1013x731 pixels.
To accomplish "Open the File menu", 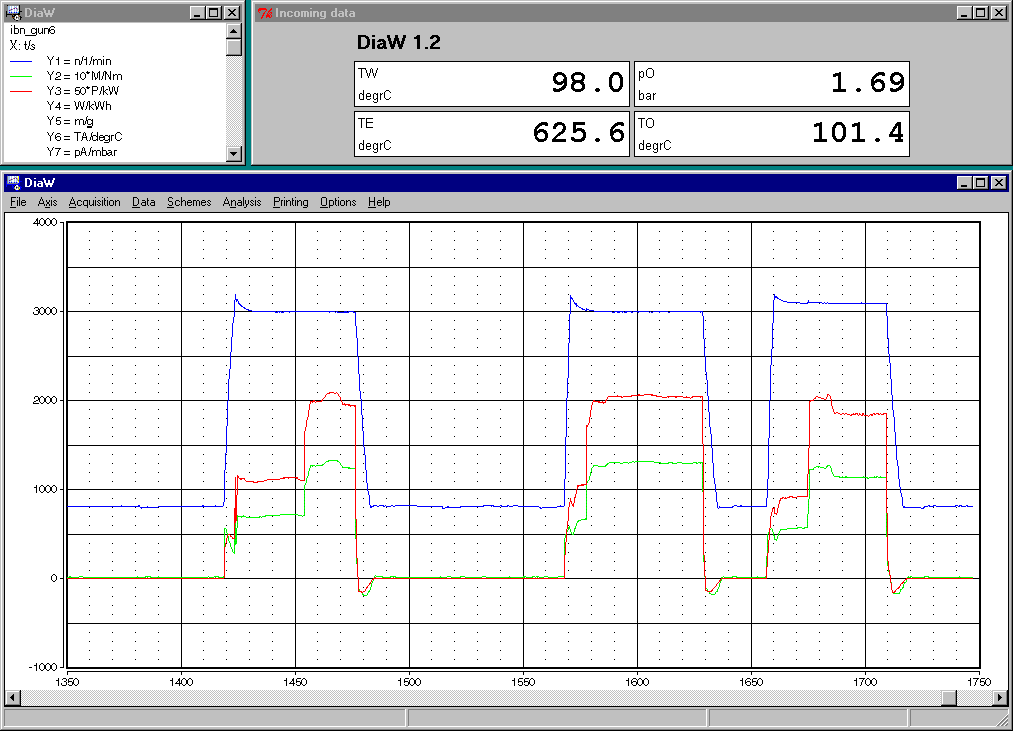I will click(x=18, y=202).
